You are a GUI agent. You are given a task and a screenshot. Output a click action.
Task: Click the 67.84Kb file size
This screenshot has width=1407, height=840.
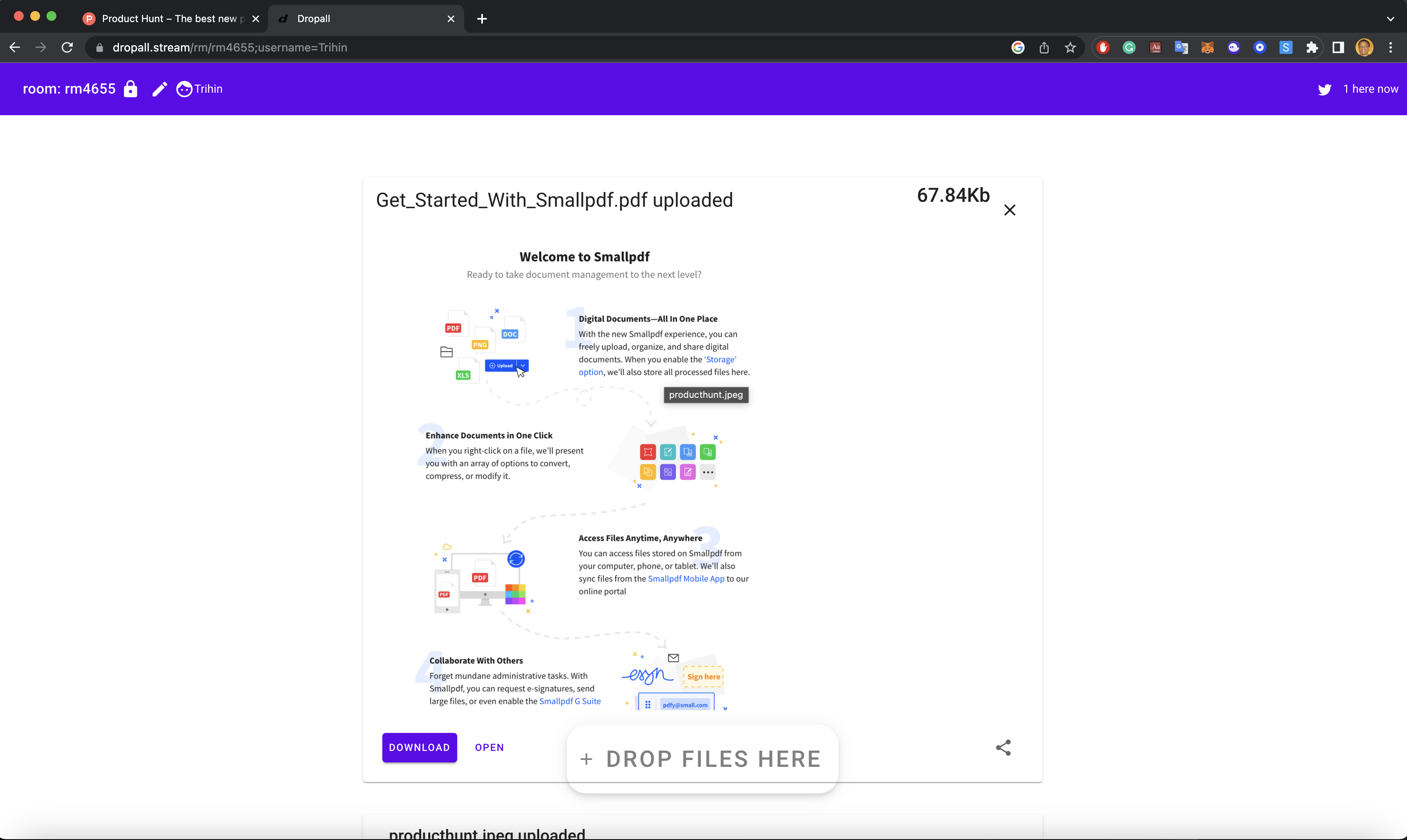953,195
